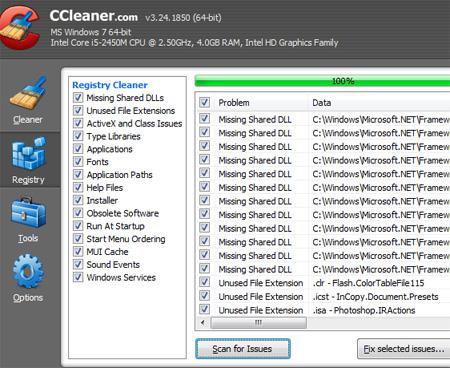Click the horizontal scrollbar thumb
450x368 pixels.
pyautogui.click(x=258, y=322)
